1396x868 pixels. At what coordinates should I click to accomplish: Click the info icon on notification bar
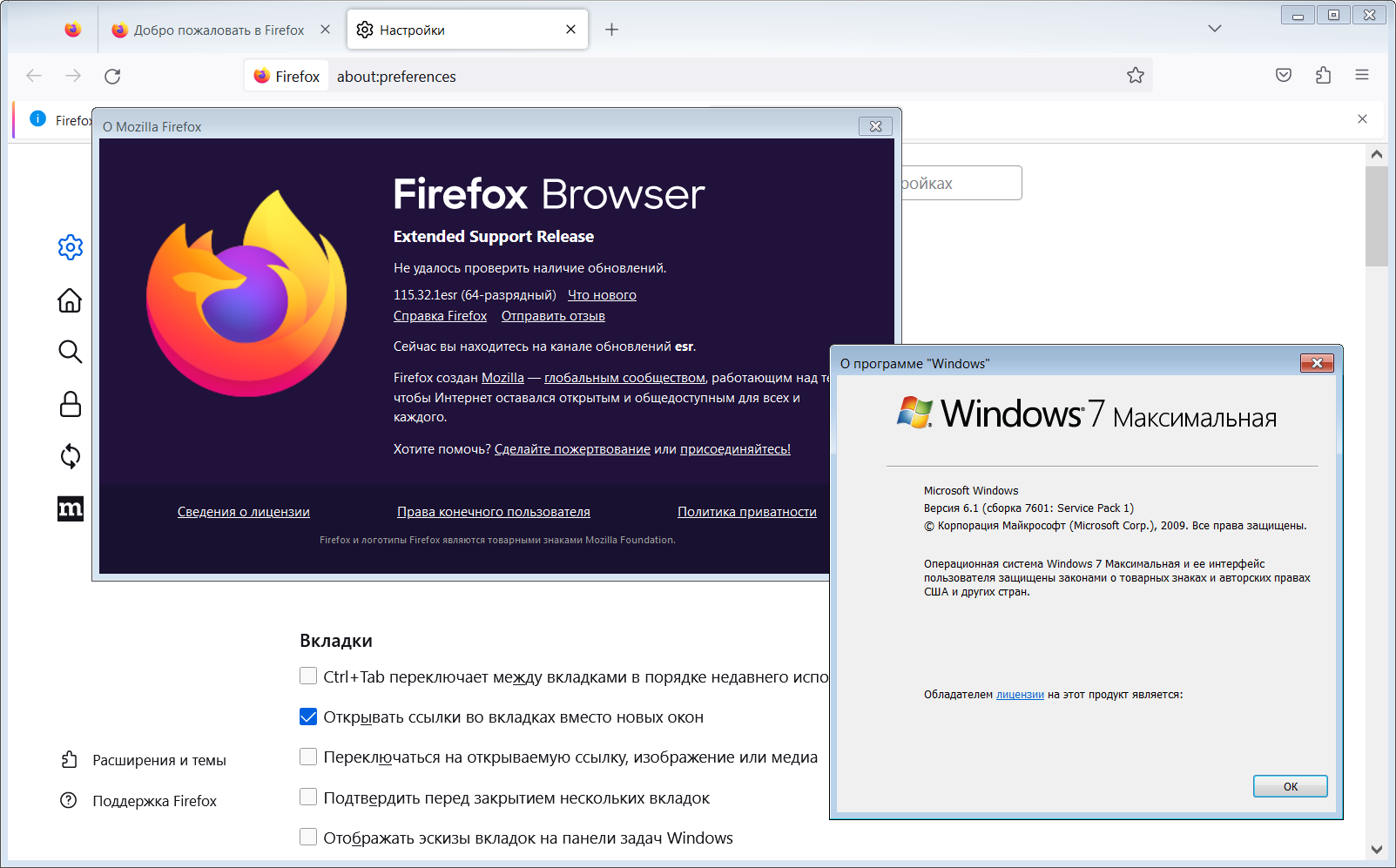37,119
